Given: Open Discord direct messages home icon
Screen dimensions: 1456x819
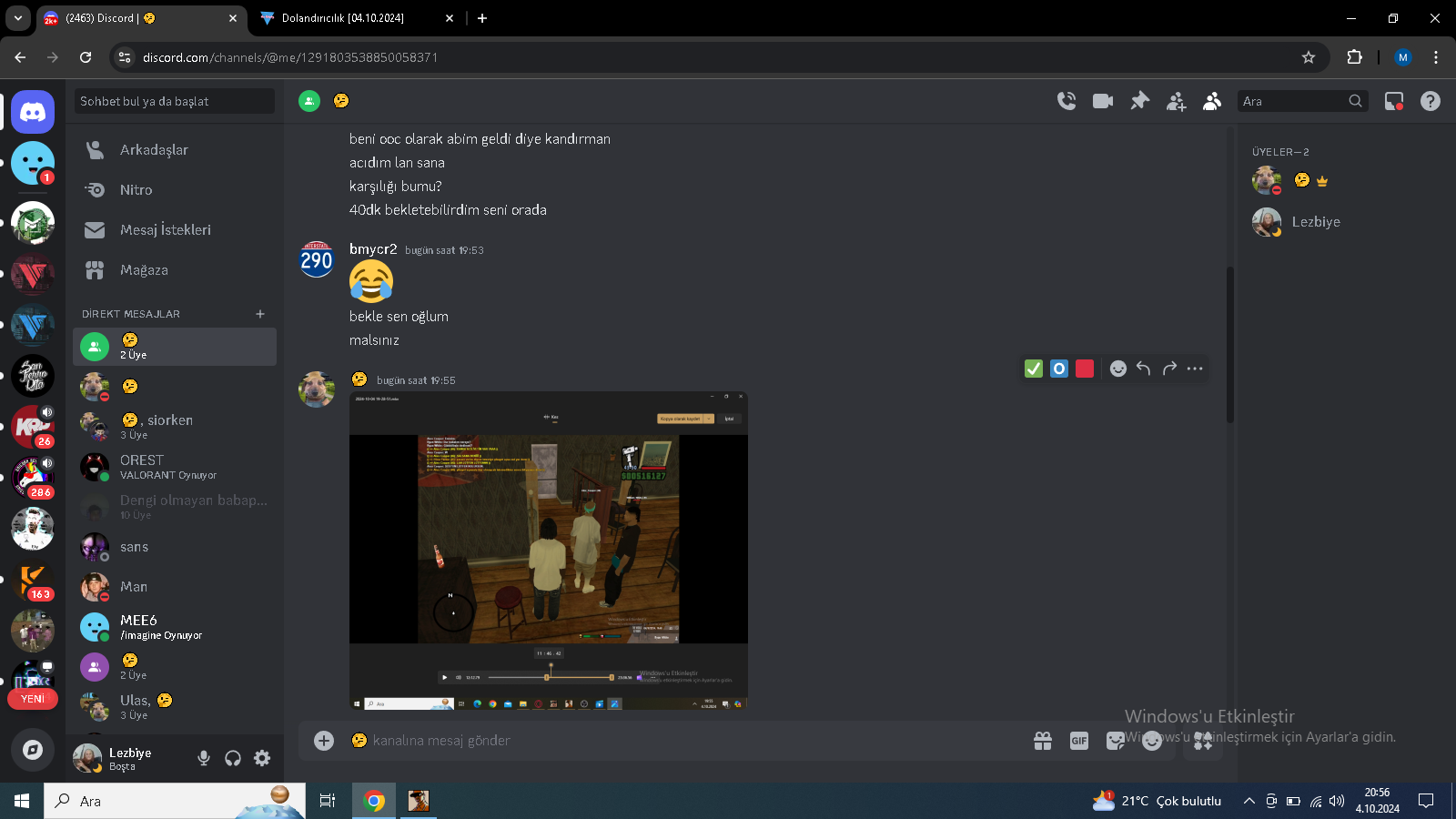Looking at the screenshot, I should (33, 112).
